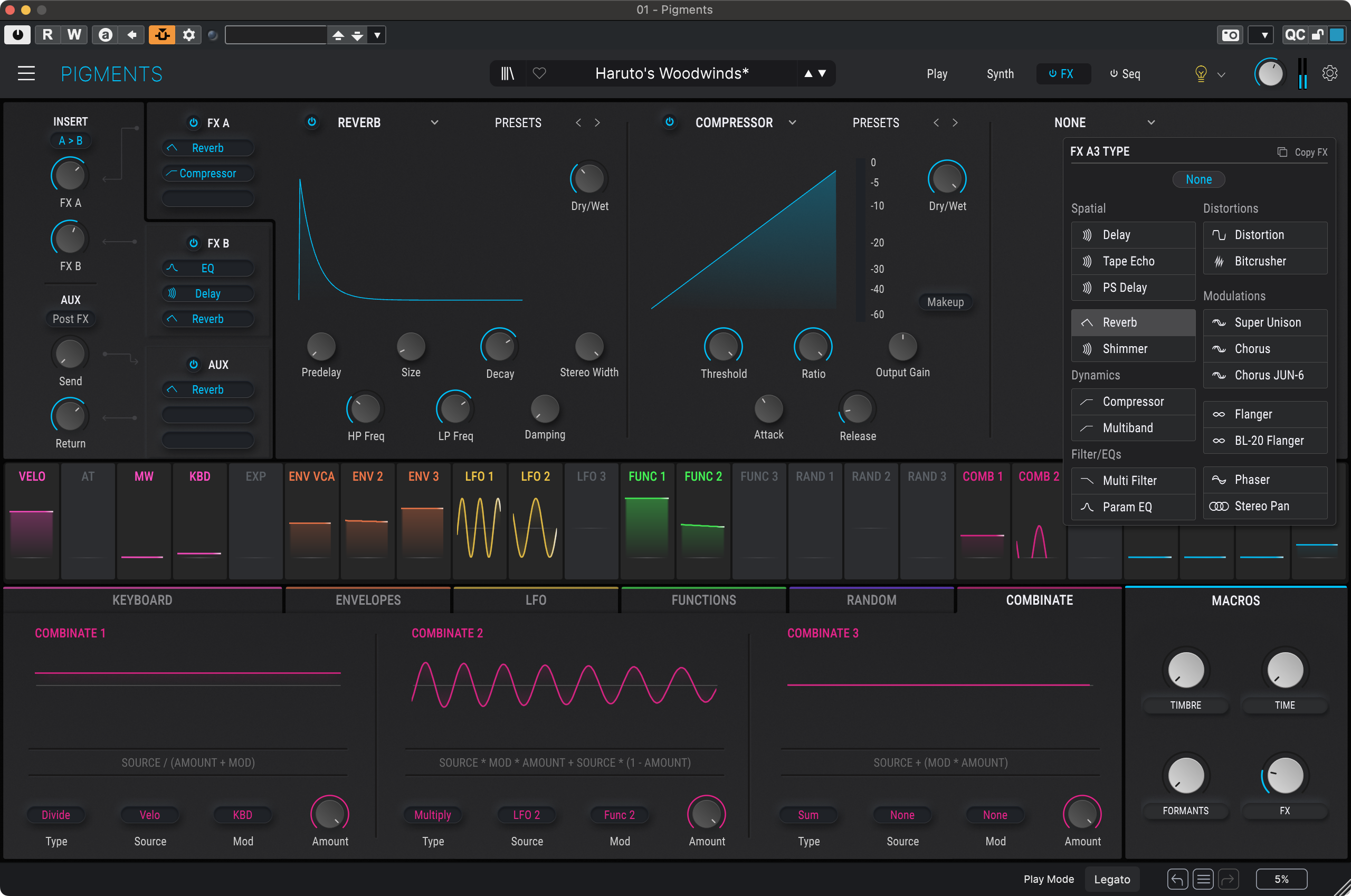Pick the PS Delay effect
Viewport: 1351px width, 896px height.
pyautogui.click(x=1133, y=288)
